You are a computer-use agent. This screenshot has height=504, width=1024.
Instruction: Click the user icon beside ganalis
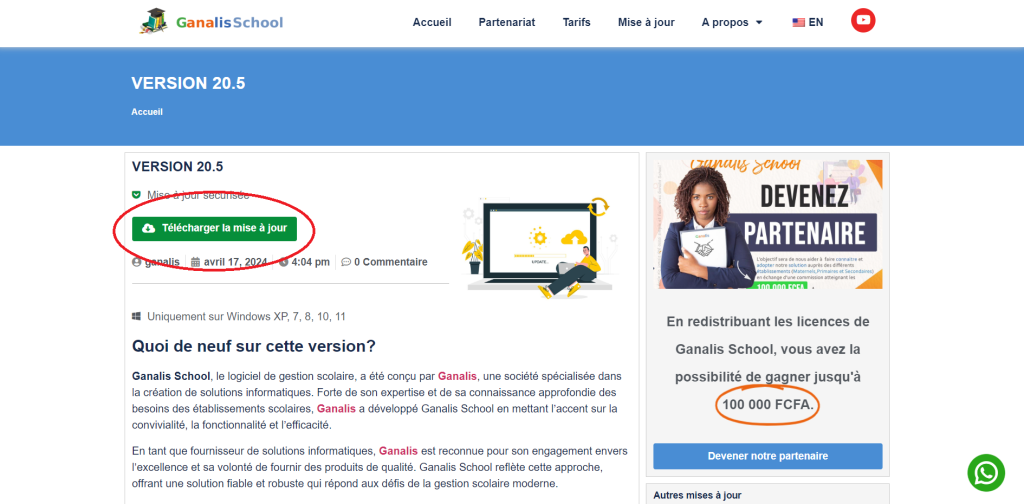coord(136,262)
